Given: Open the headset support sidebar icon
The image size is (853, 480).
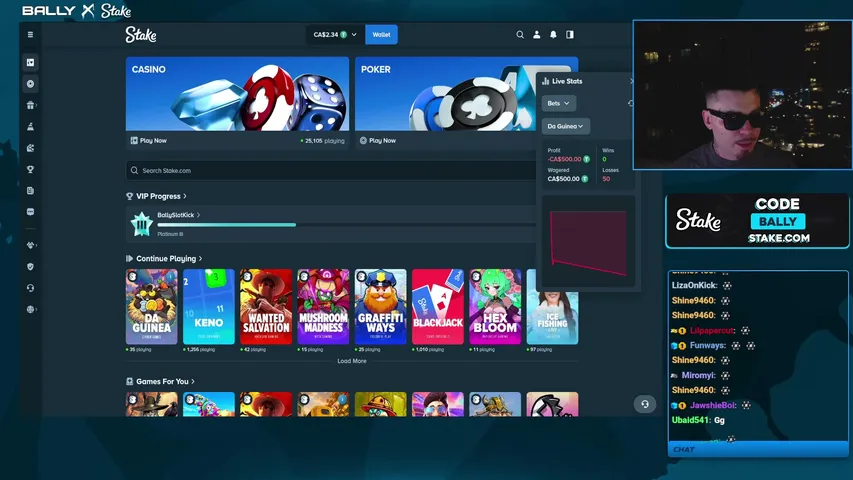Looking at the screenshot, I should coord(30,288).
